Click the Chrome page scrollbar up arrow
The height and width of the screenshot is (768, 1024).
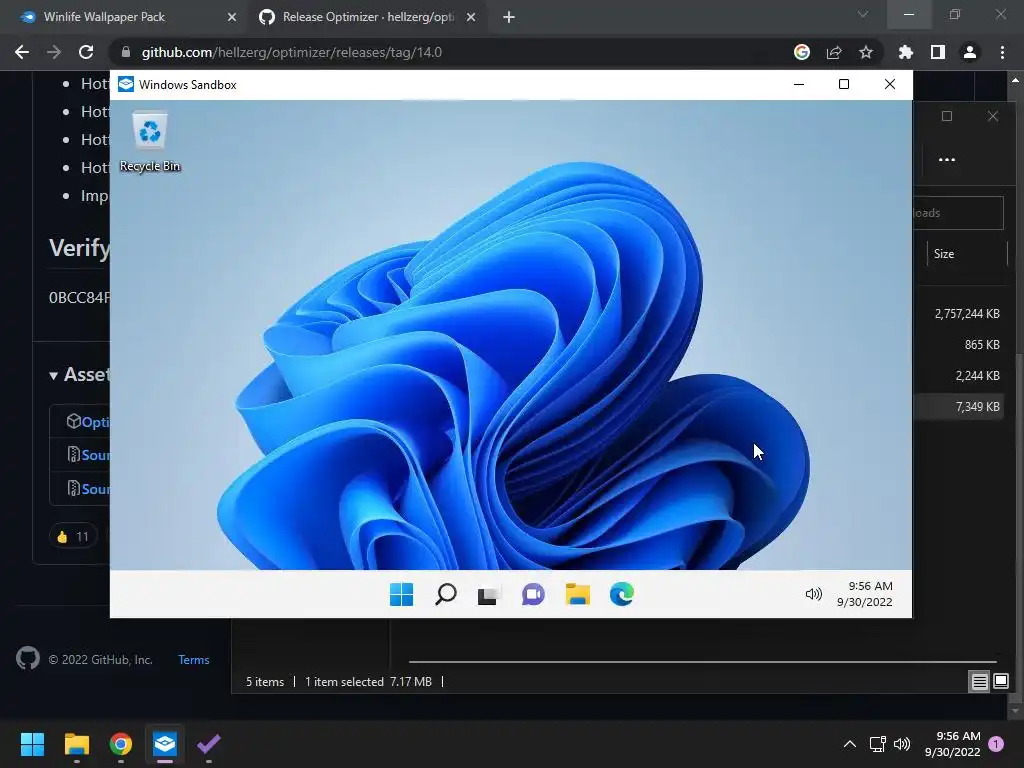[1016, 80]
